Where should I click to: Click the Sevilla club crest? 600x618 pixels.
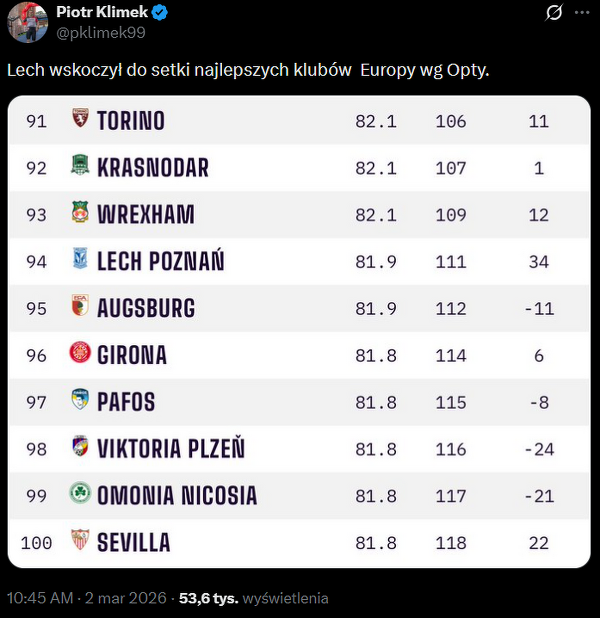[80, 542]
